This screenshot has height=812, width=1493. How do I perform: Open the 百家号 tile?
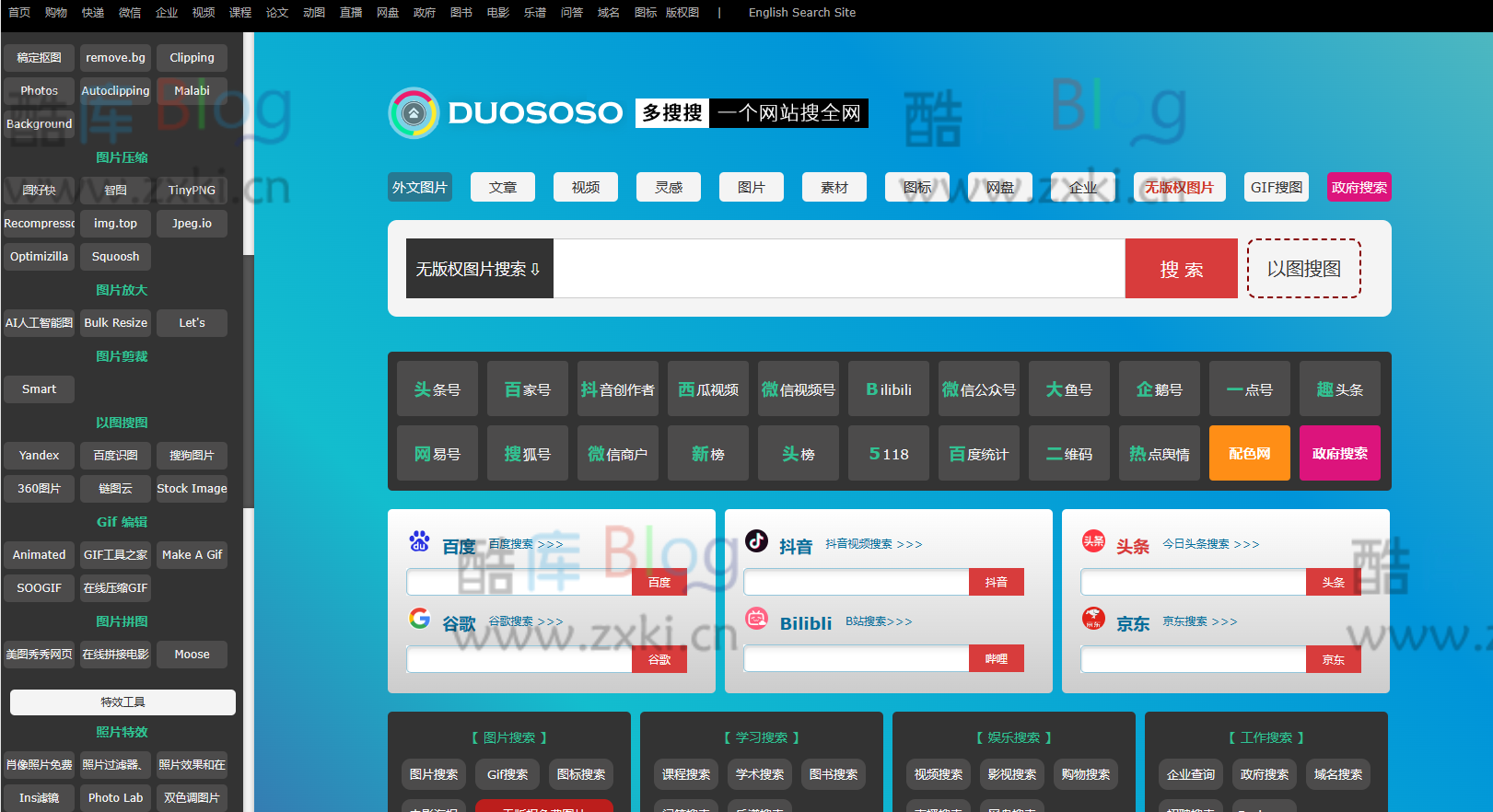528,389
